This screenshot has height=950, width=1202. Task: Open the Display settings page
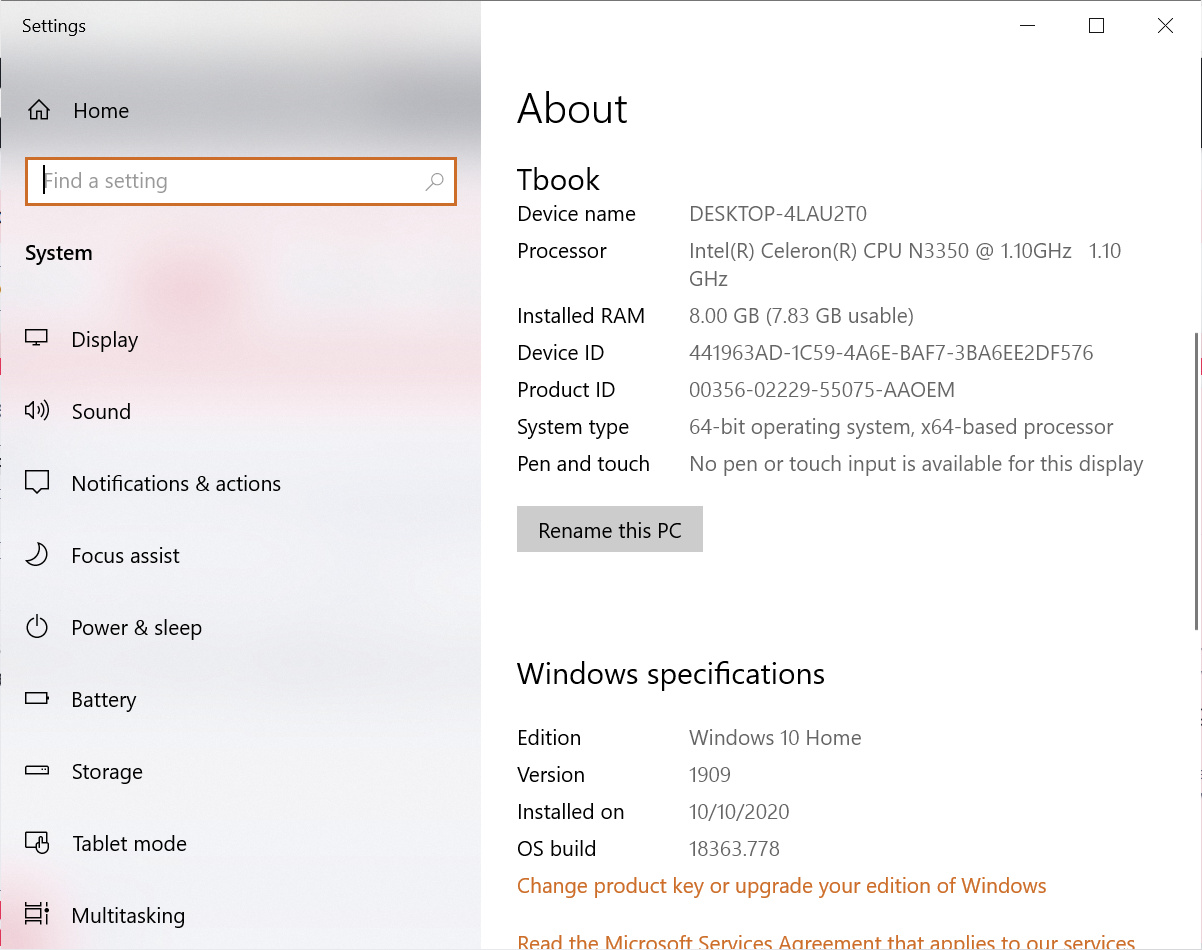click(240, 340)
